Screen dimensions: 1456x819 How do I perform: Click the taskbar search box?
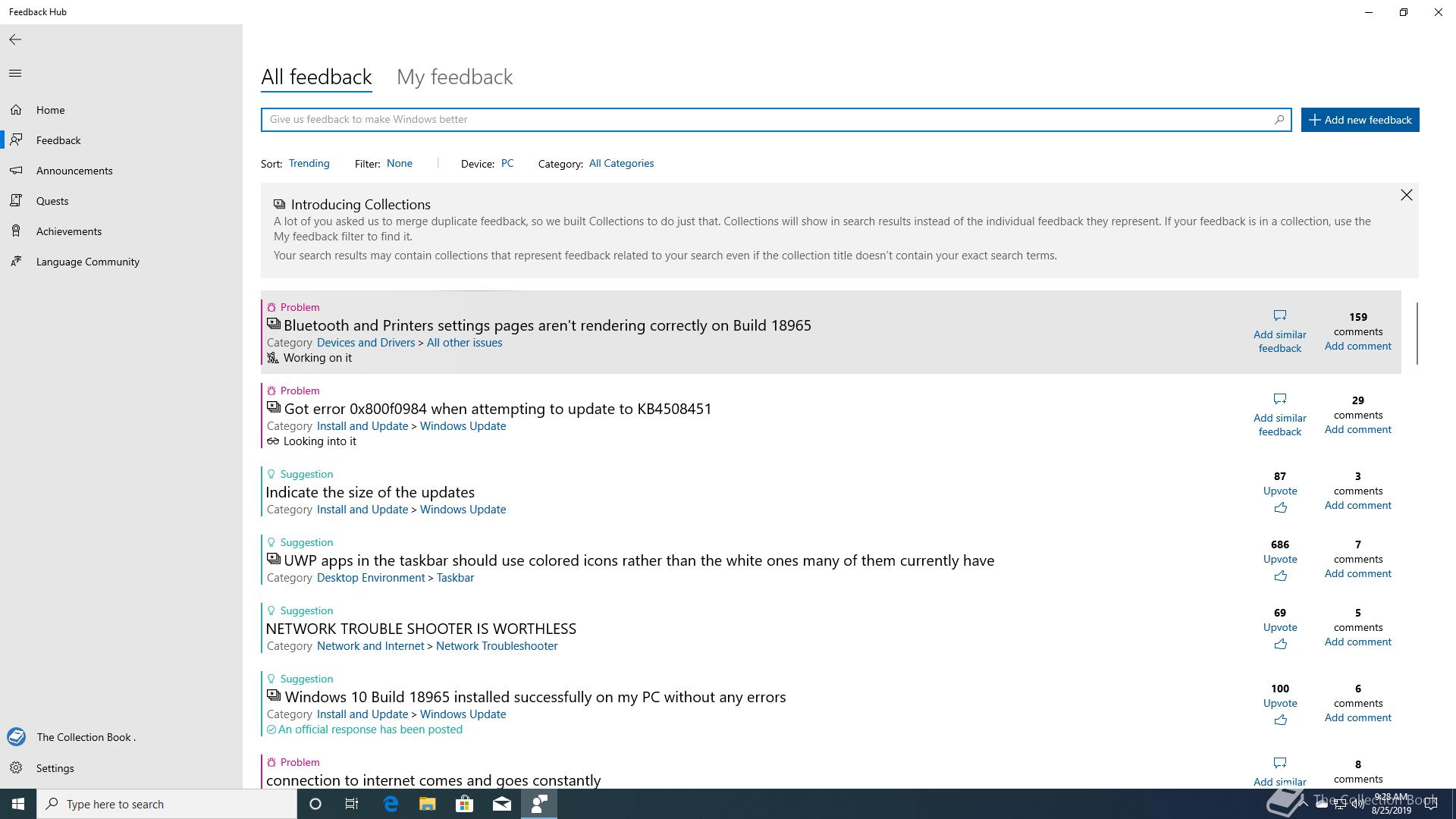(167, 804)
